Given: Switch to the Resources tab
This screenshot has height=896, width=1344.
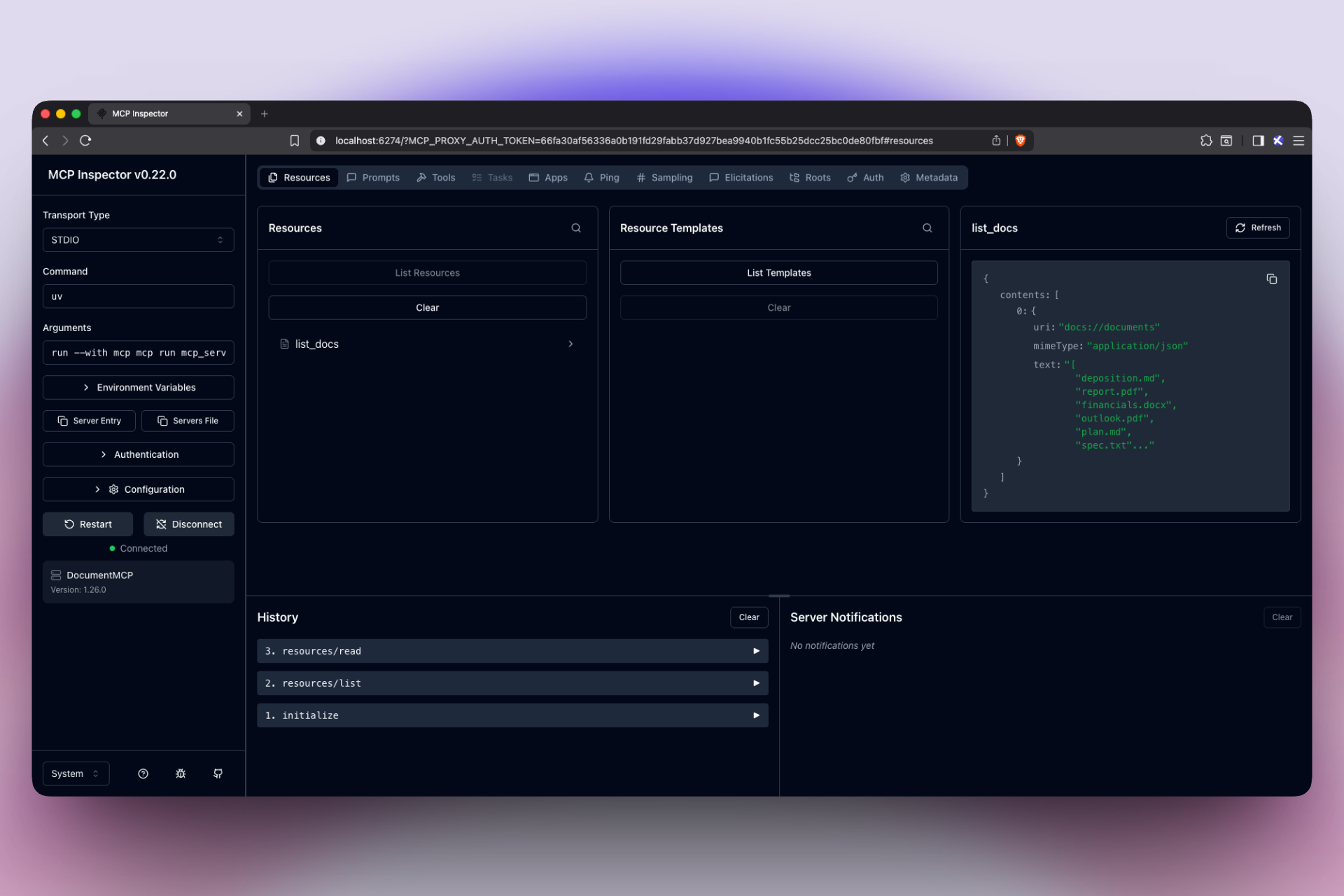Looking at the screenshot, I should pos(299,178).
